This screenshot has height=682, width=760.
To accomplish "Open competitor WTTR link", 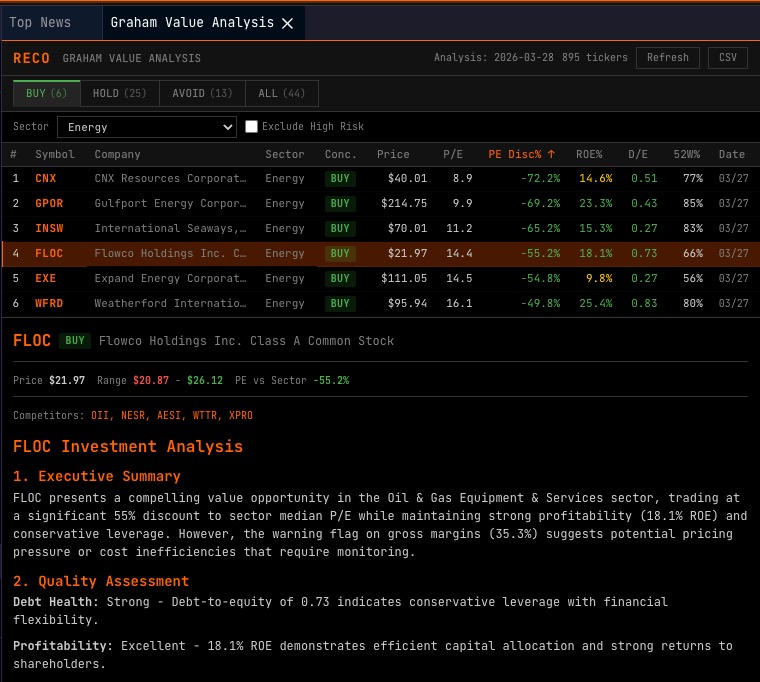I will [x=205, y=415].
